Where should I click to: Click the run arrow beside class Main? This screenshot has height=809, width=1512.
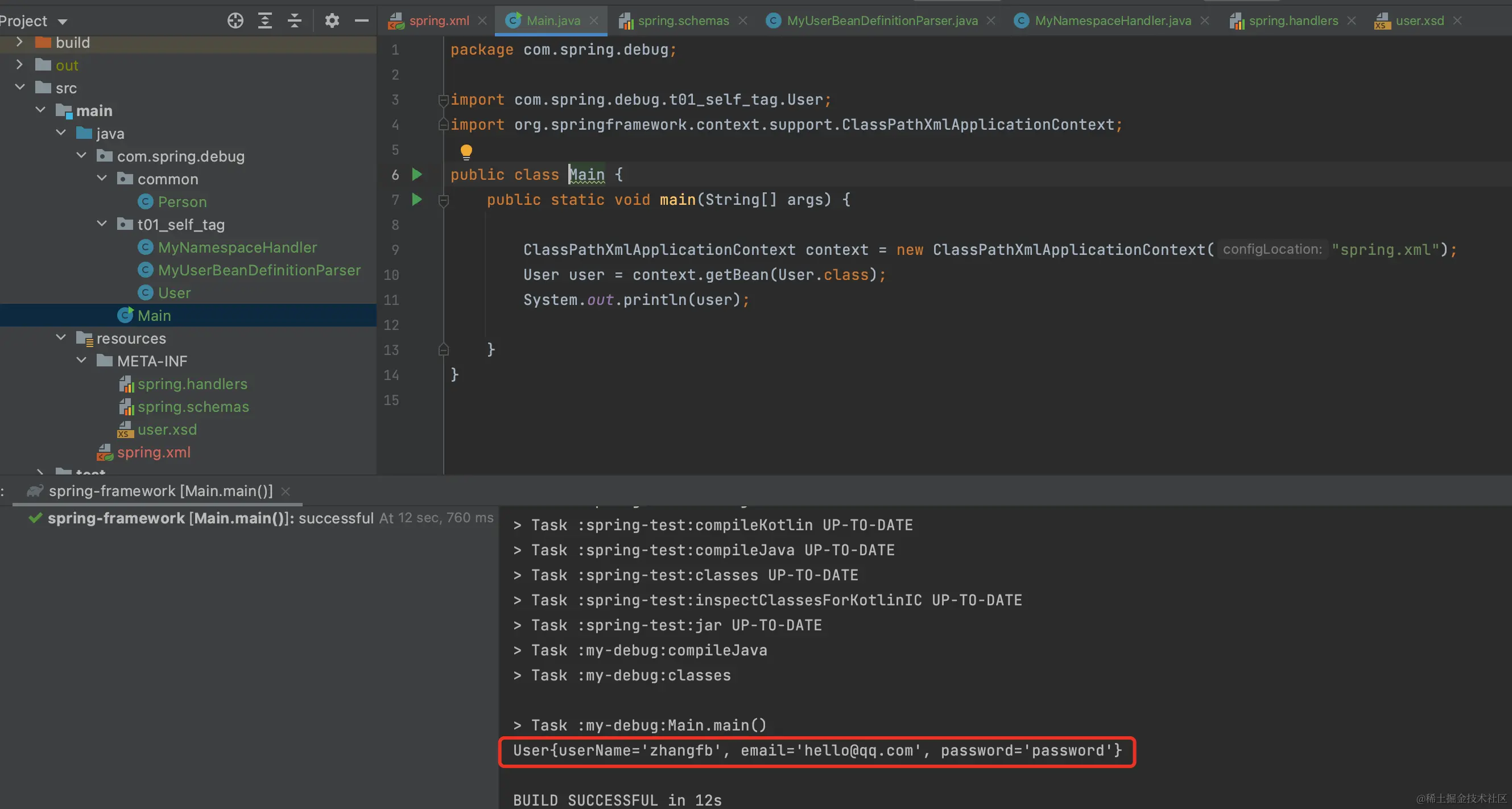point(417,174)
